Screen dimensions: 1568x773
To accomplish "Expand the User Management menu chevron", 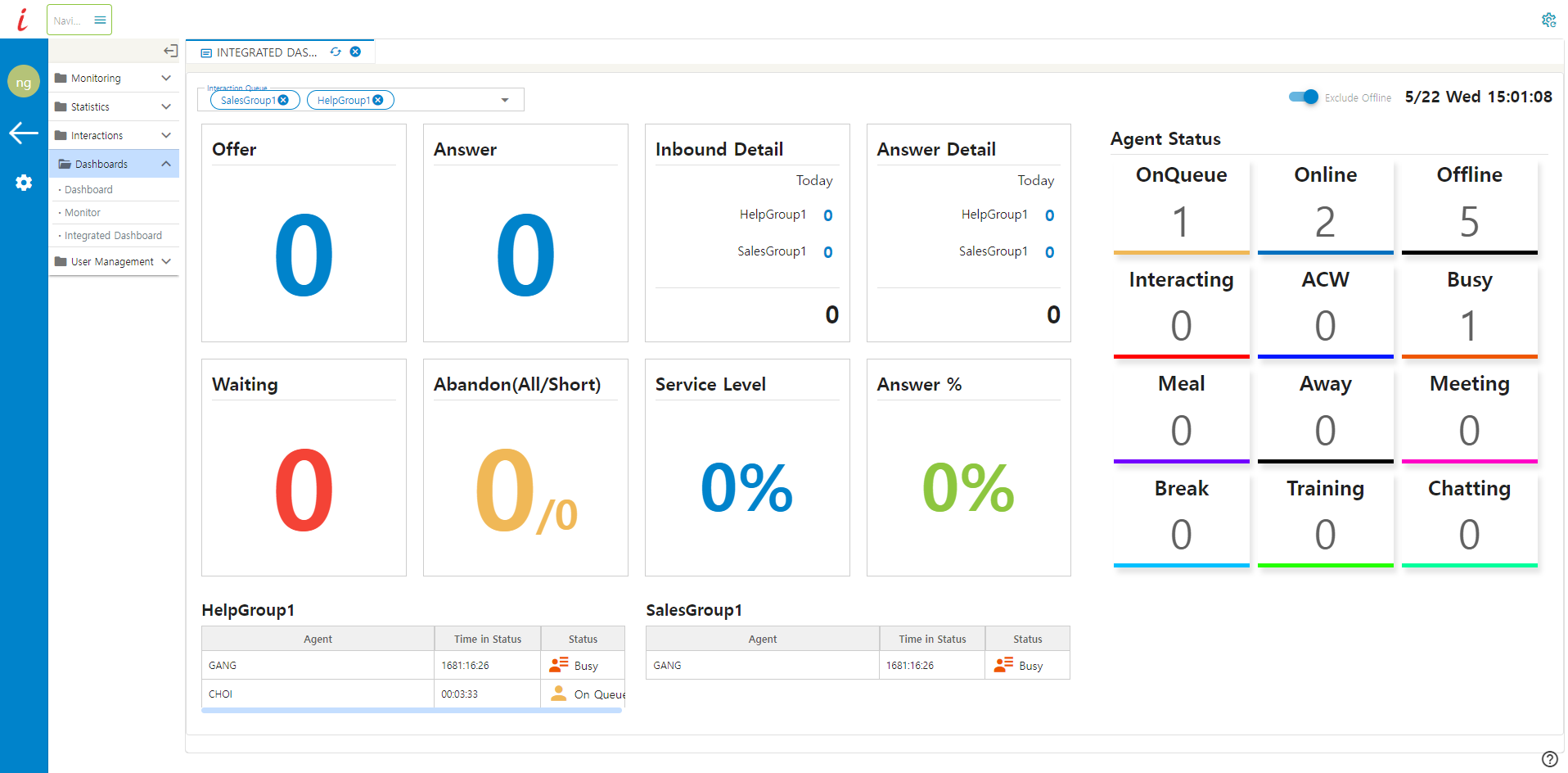I will pos(166,261).
